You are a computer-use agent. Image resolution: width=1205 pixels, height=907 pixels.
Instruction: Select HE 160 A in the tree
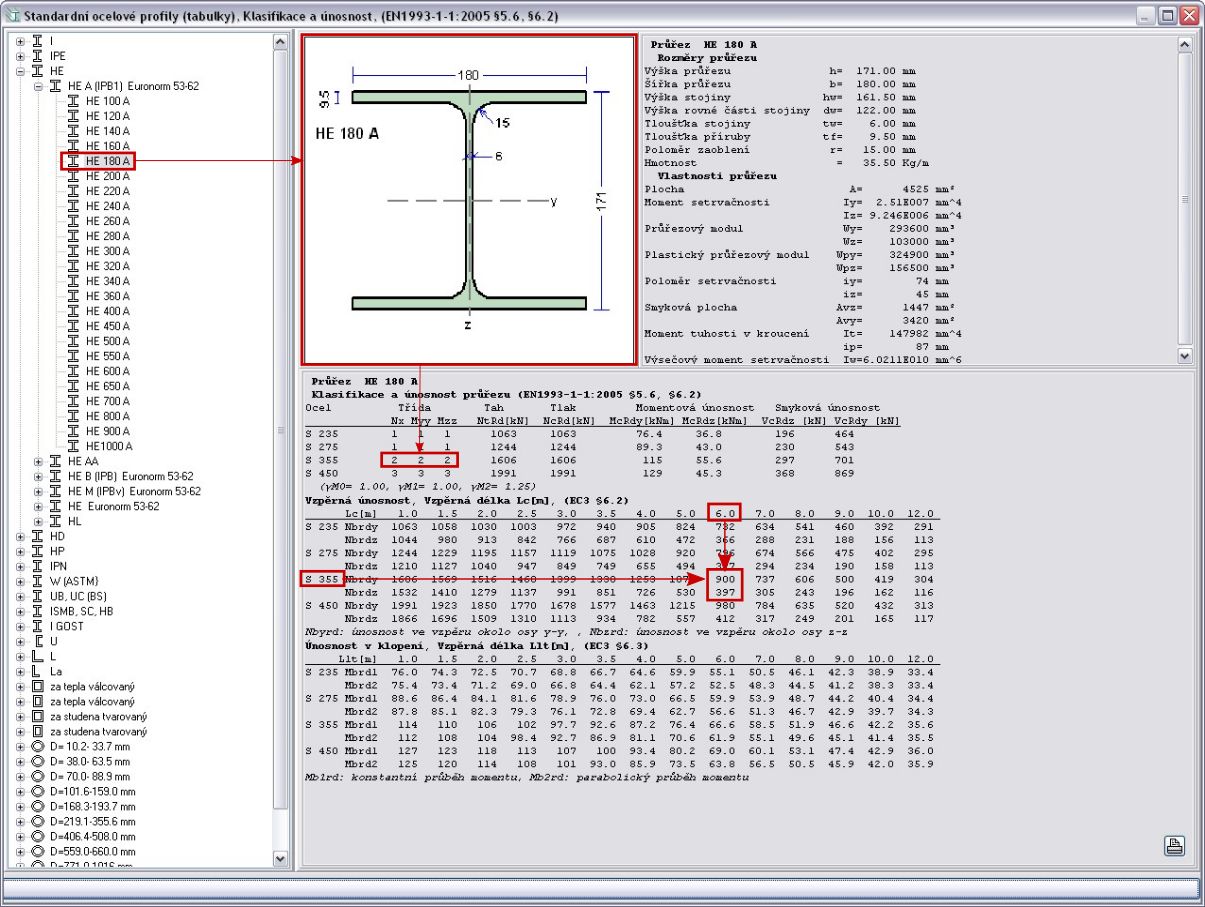coord(107,146)
